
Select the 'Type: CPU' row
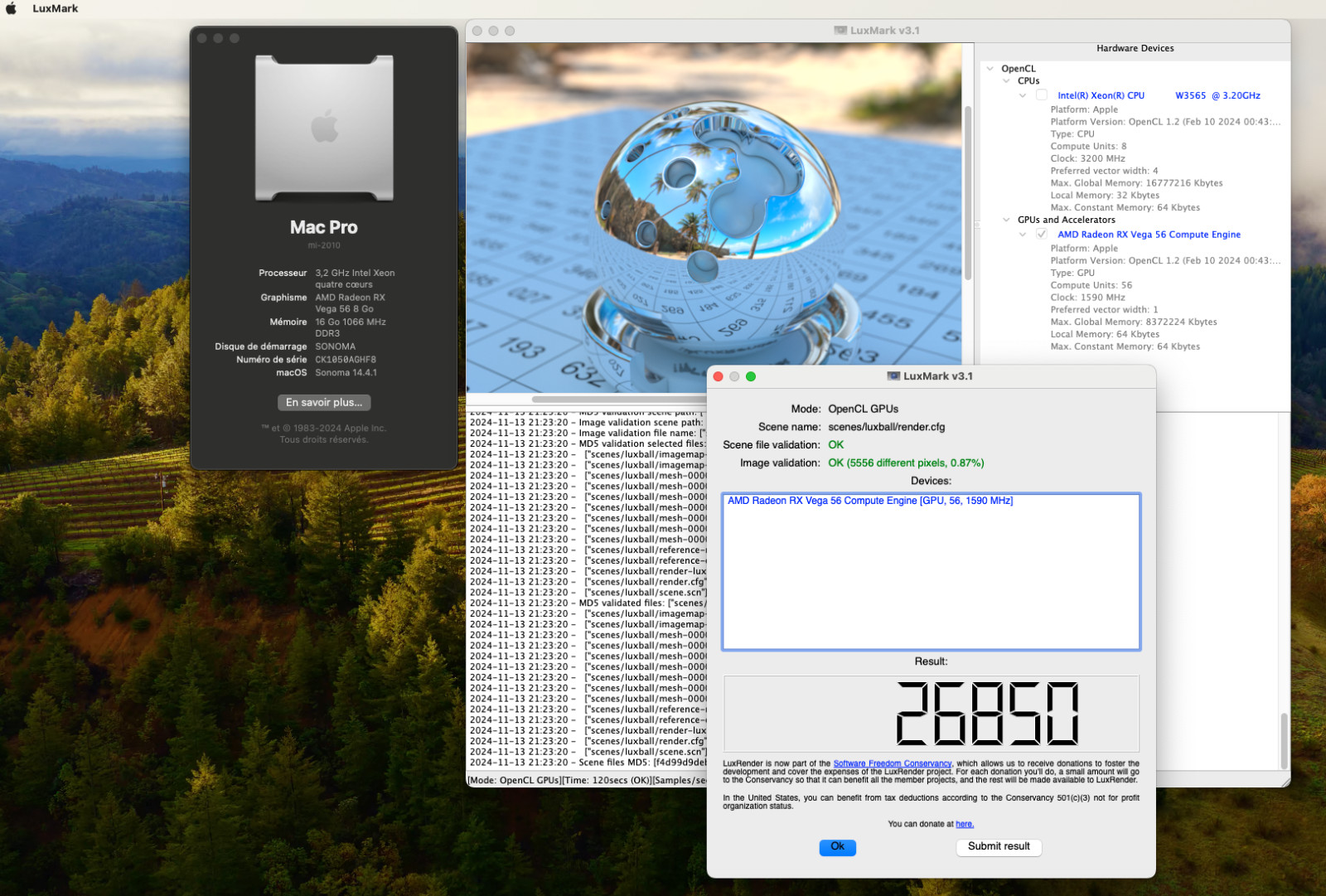coord(1072,133)
